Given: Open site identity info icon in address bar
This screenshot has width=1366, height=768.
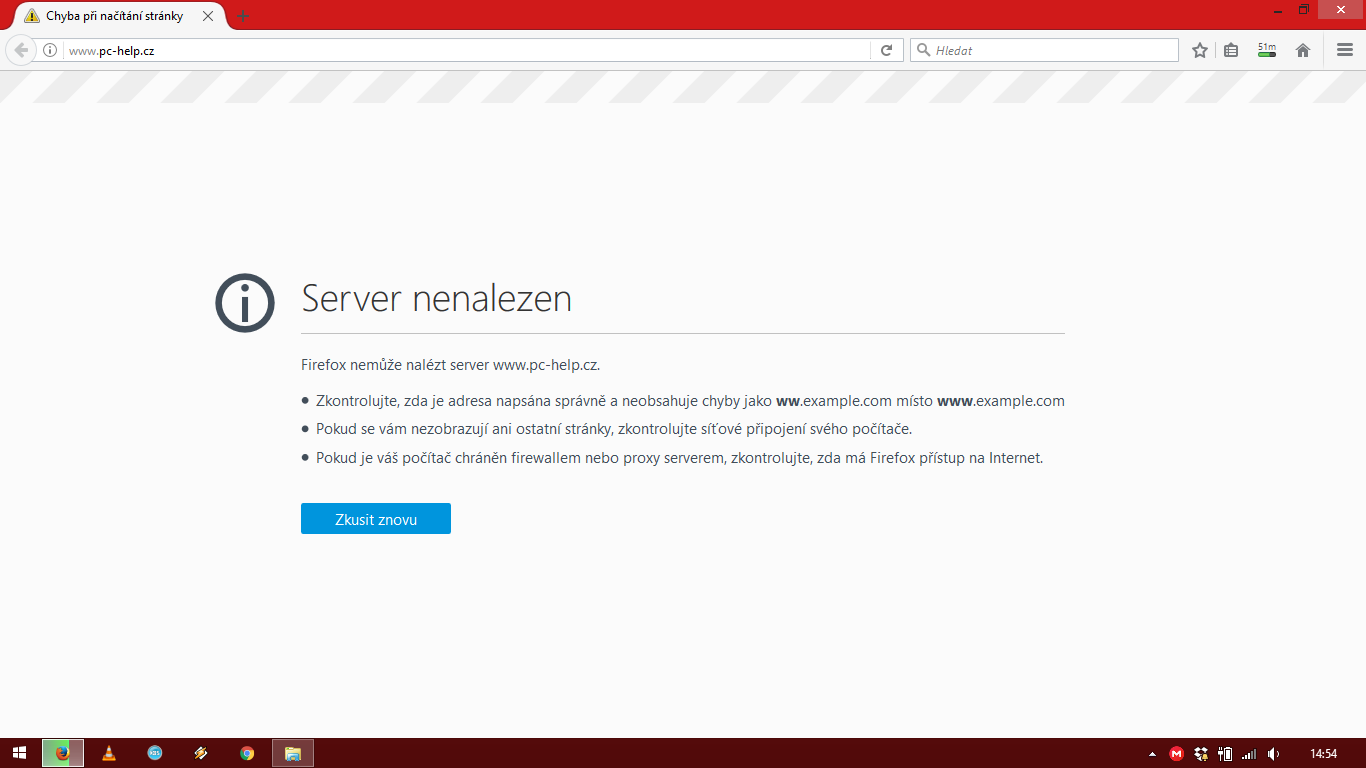Looking at the screenshot, I should 50,50.
